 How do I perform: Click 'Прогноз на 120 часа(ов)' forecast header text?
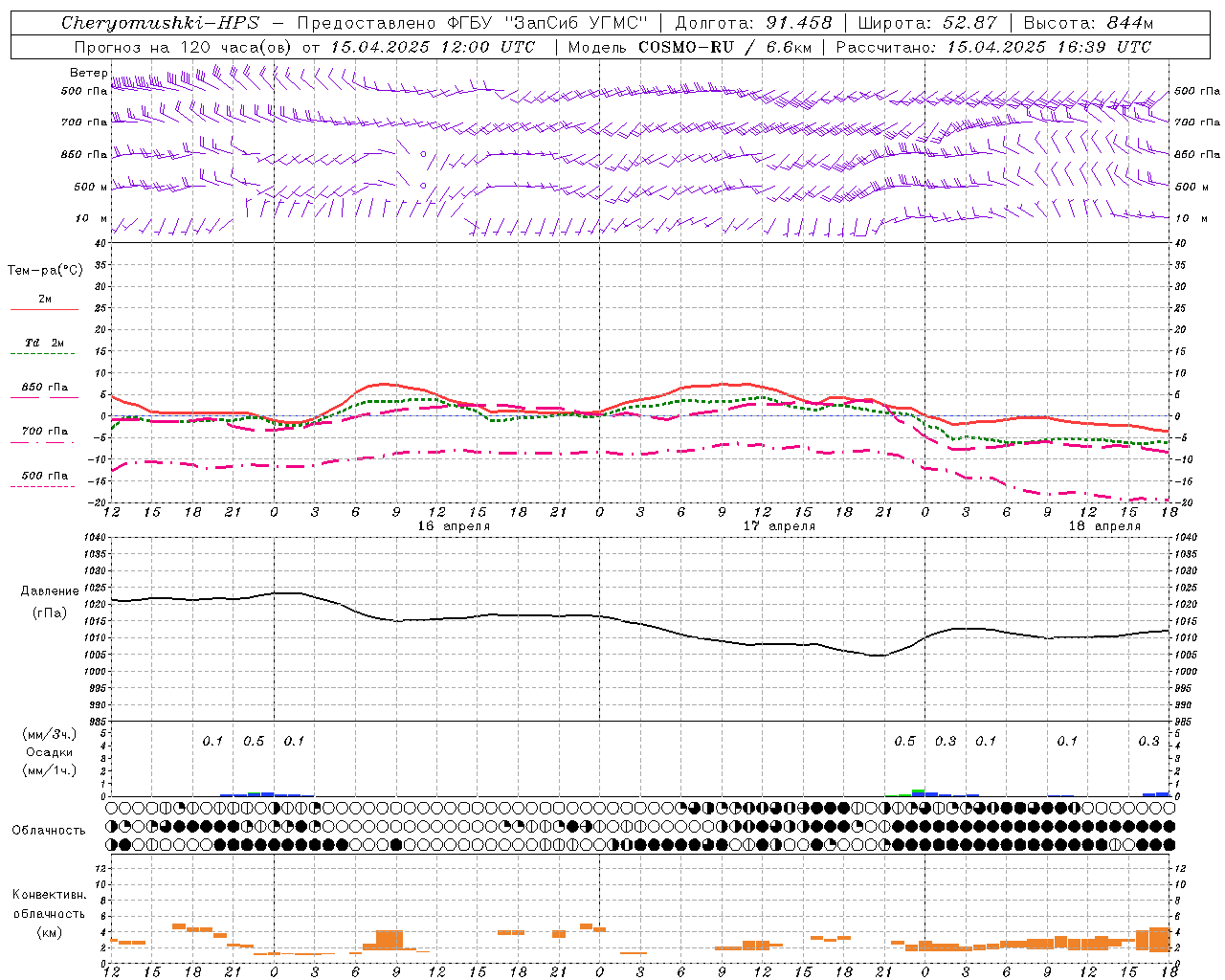[183, 47]
